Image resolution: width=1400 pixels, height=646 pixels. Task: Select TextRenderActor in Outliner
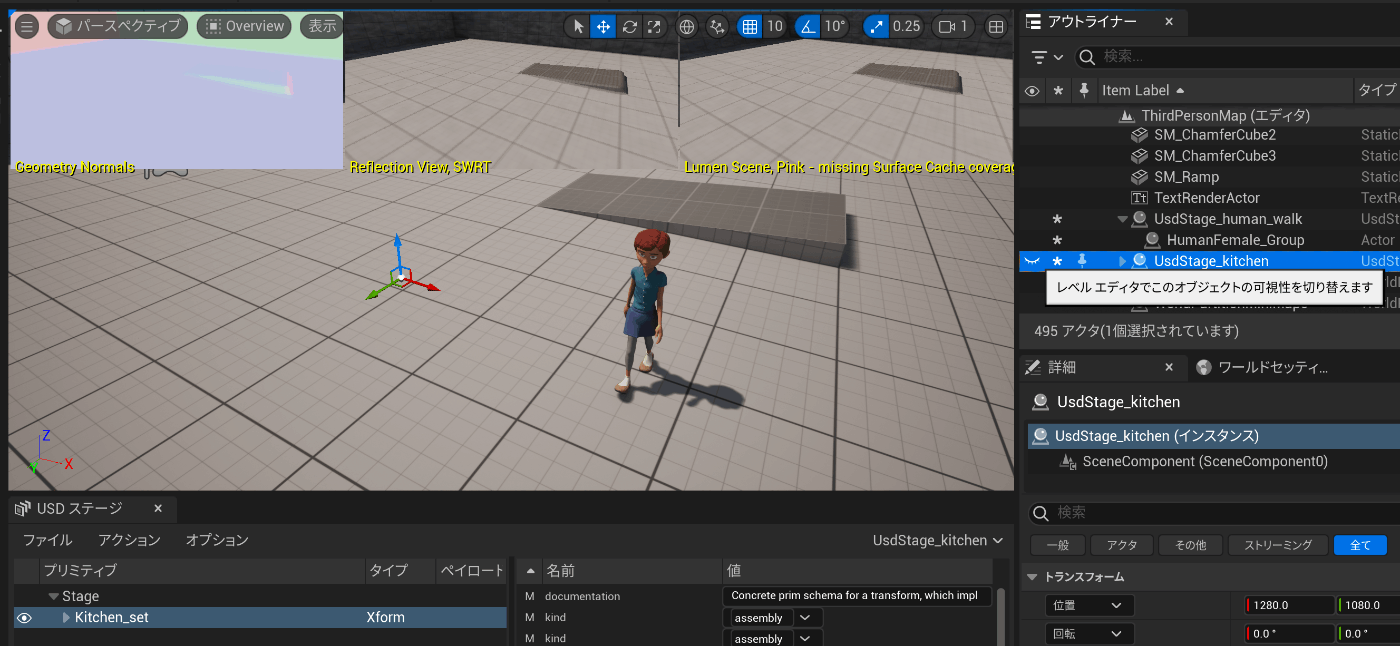(x=1207, y=198)
